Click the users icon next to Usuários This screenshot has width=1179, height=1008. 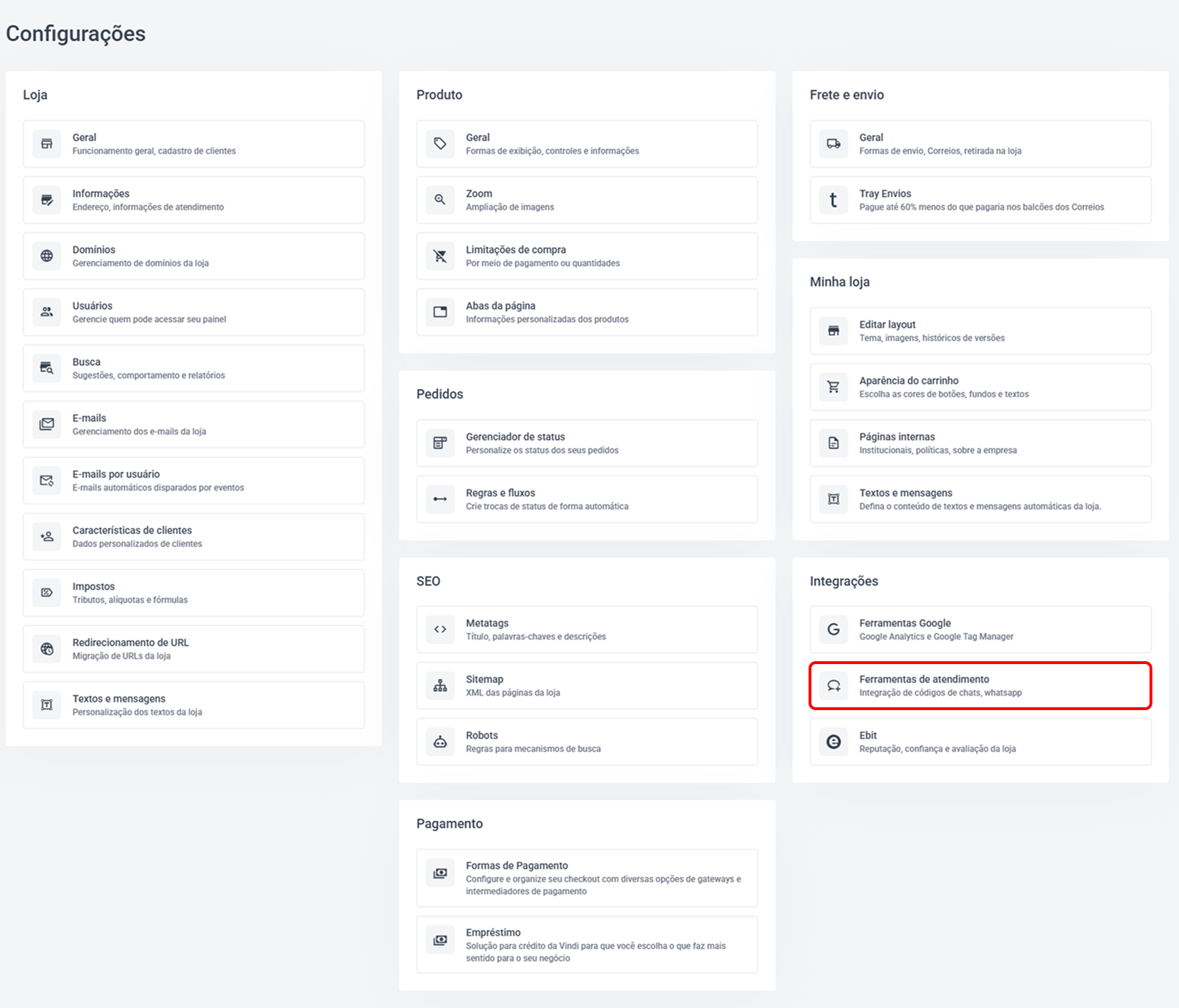click(x=47, y=312)
